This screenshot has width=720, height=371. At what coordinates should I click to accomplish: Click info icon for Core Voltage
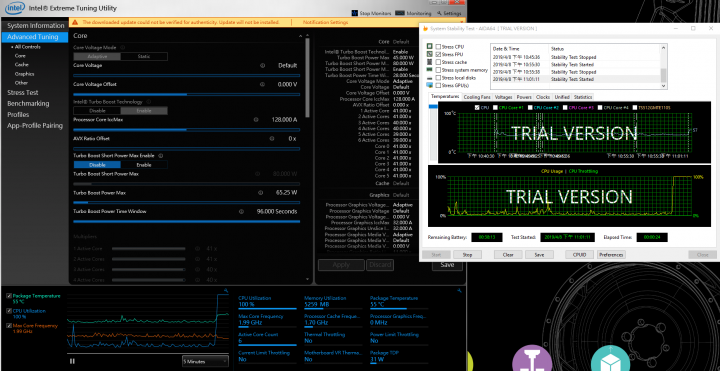pos(263,66)
